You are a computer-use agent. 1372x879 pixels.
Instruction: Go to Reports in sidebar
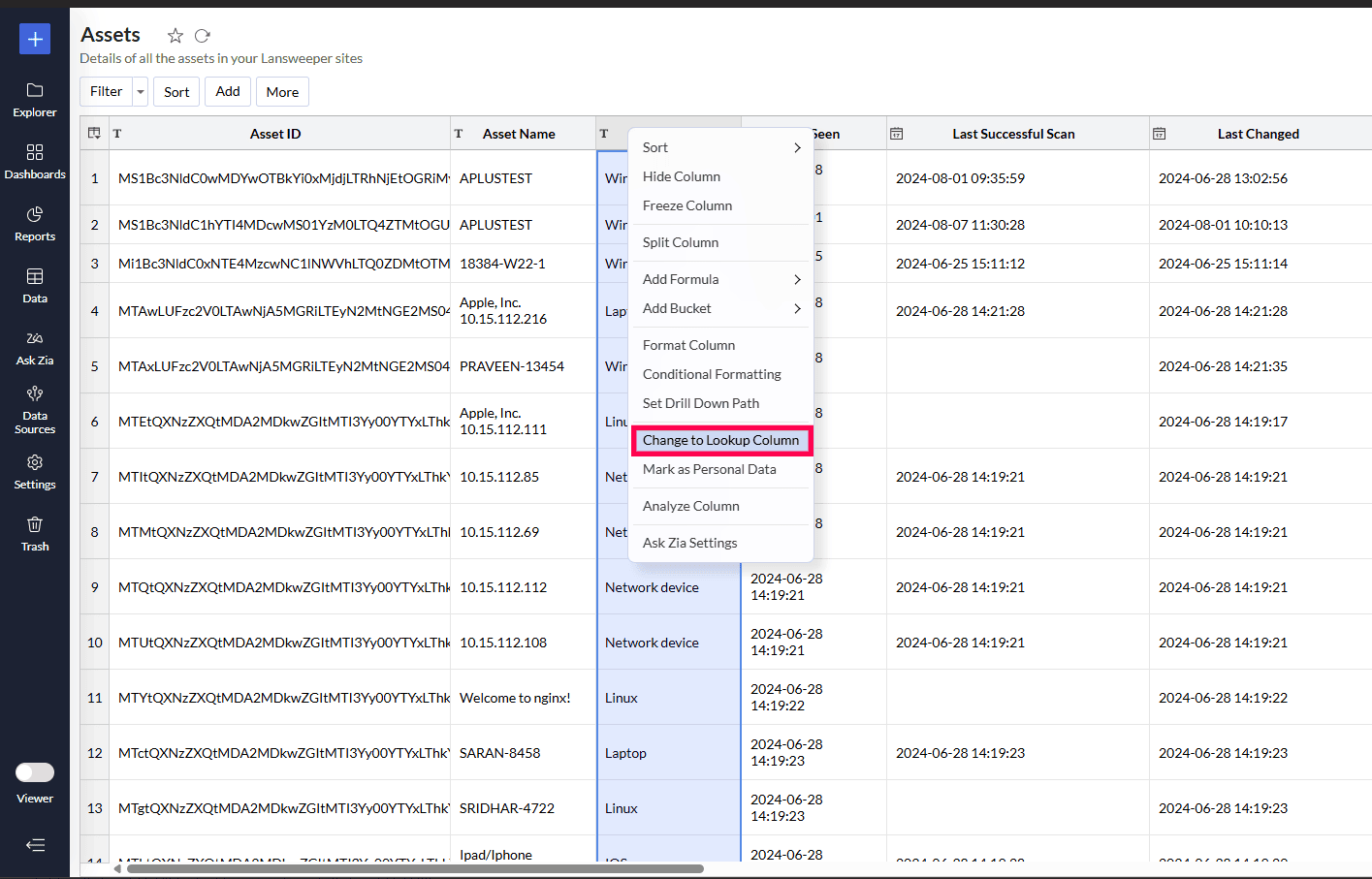[35, 224]
